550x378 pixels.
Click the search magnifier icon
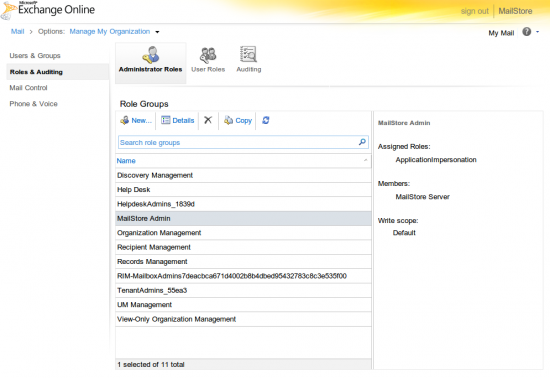click(362, 142)
